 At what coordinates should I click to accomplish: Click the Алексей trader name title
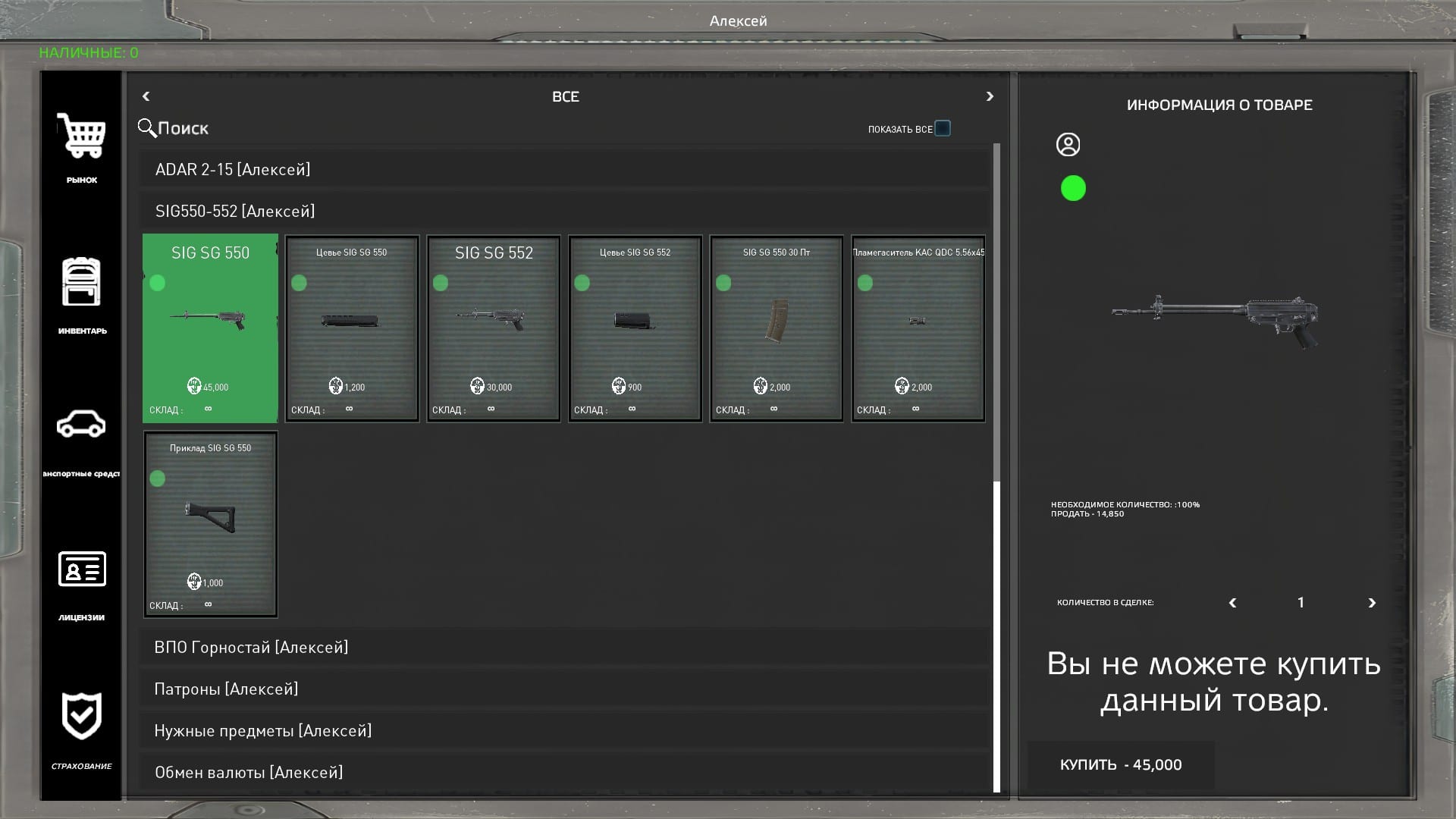click(x=738, y=21)
